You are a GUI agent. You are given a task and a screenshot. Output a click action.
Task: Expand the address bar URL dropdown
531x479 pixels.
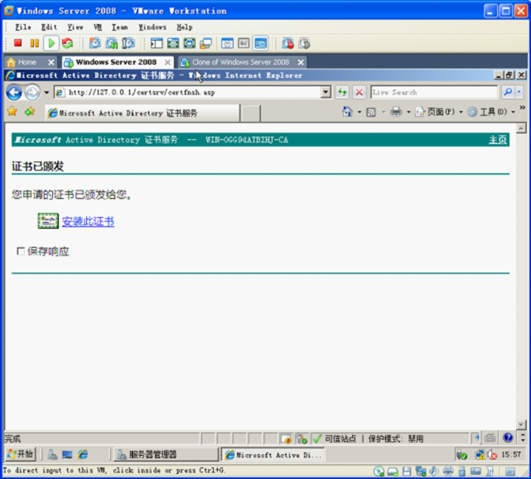[x=325, y=92]
